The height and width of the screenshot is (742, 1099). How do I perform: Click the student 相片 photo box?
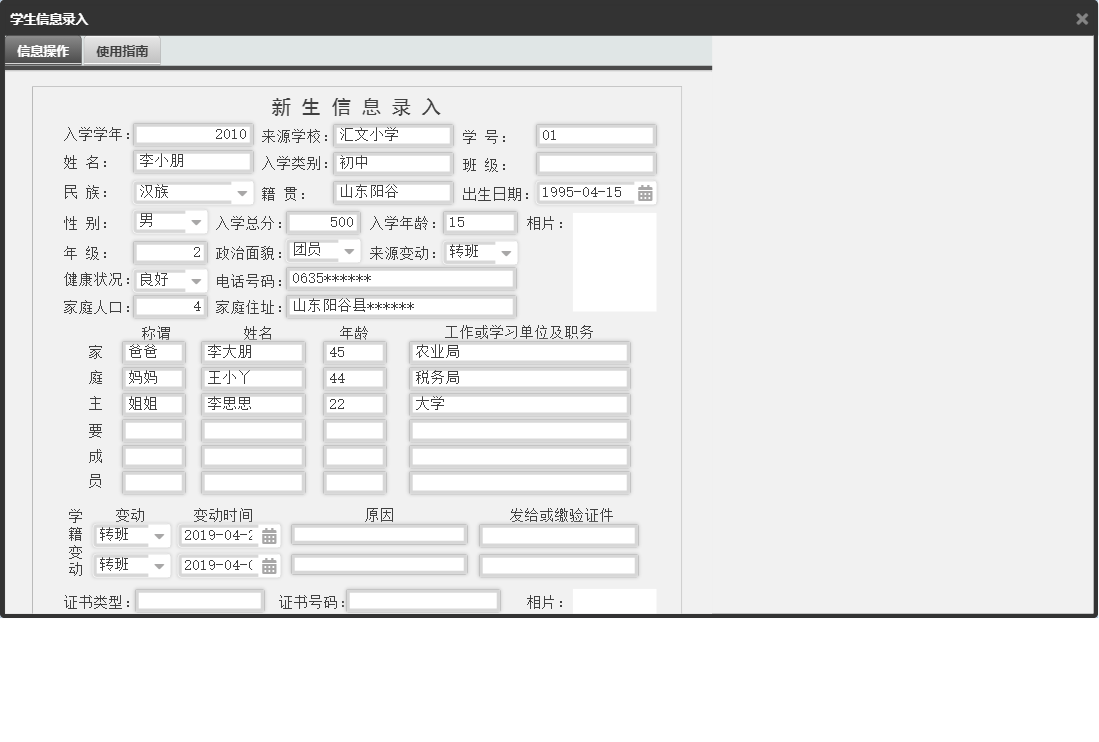coord(615,262)
